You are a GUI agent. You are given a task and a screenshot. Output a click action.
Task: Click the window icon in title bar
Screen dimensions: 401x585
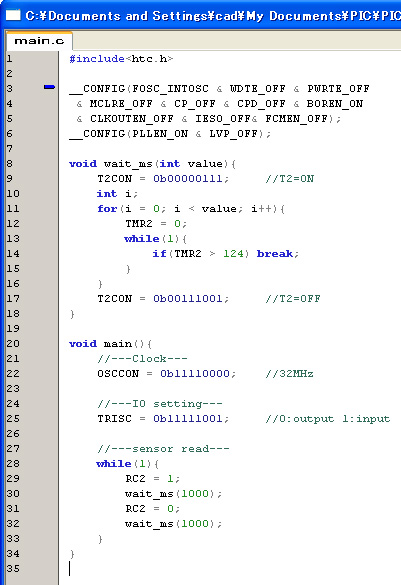(x=13, y=15)
